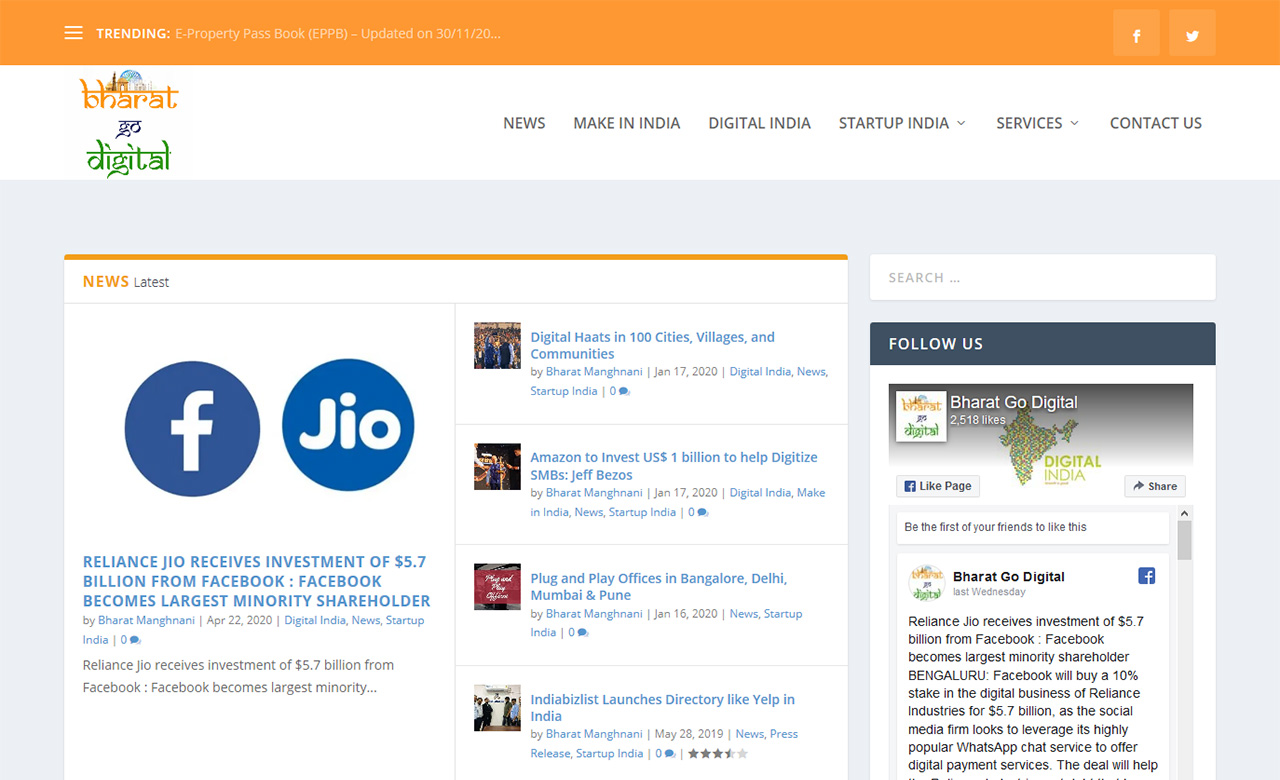
Task: Open Indiabizlist Launches Directory article title
Action: [663, 707]
